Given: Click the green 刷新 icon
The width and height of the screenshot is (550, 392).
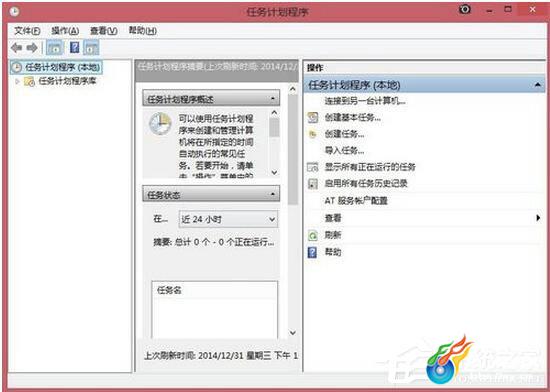Looking at the screenshot, I should [313, 235].
